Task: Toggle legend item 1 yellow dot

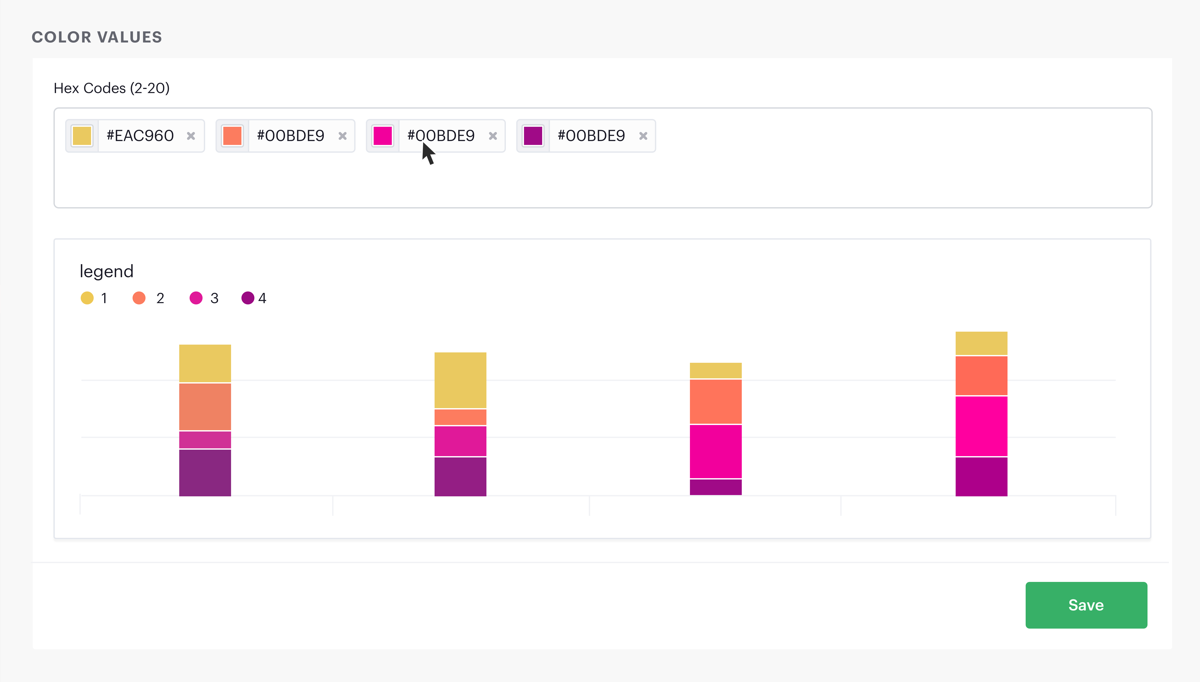Action: coord(87,298)
